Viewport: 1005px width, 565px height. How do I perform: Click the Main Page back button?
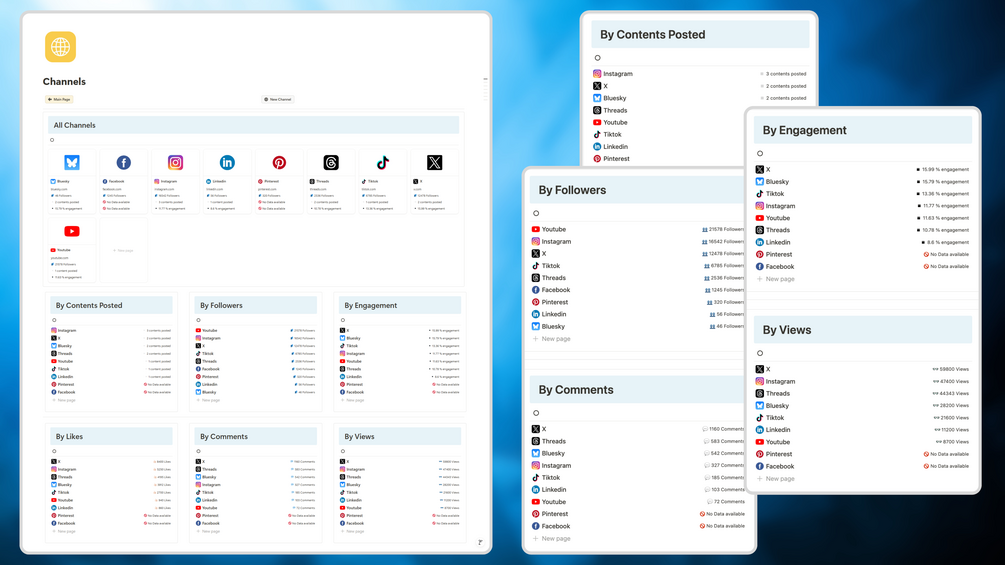point(59,99)
